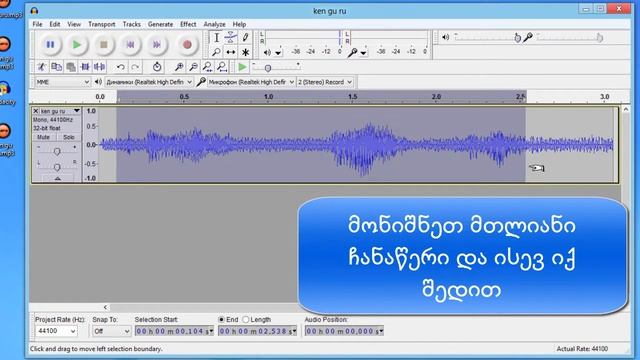This screenshot has height=360, width=640.
Task: Open the Project Rate 44100 dropdown
Action: coord(56,331)
